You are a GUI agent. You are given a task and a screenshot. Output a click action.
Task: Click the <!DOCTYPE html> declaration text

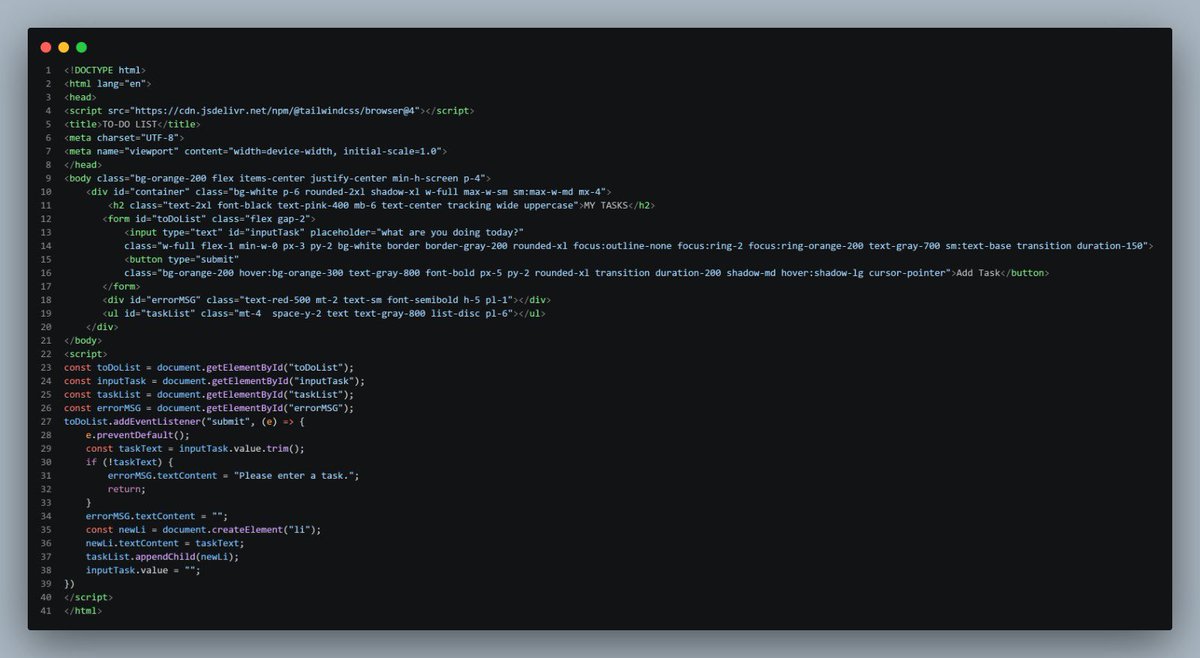106,70
